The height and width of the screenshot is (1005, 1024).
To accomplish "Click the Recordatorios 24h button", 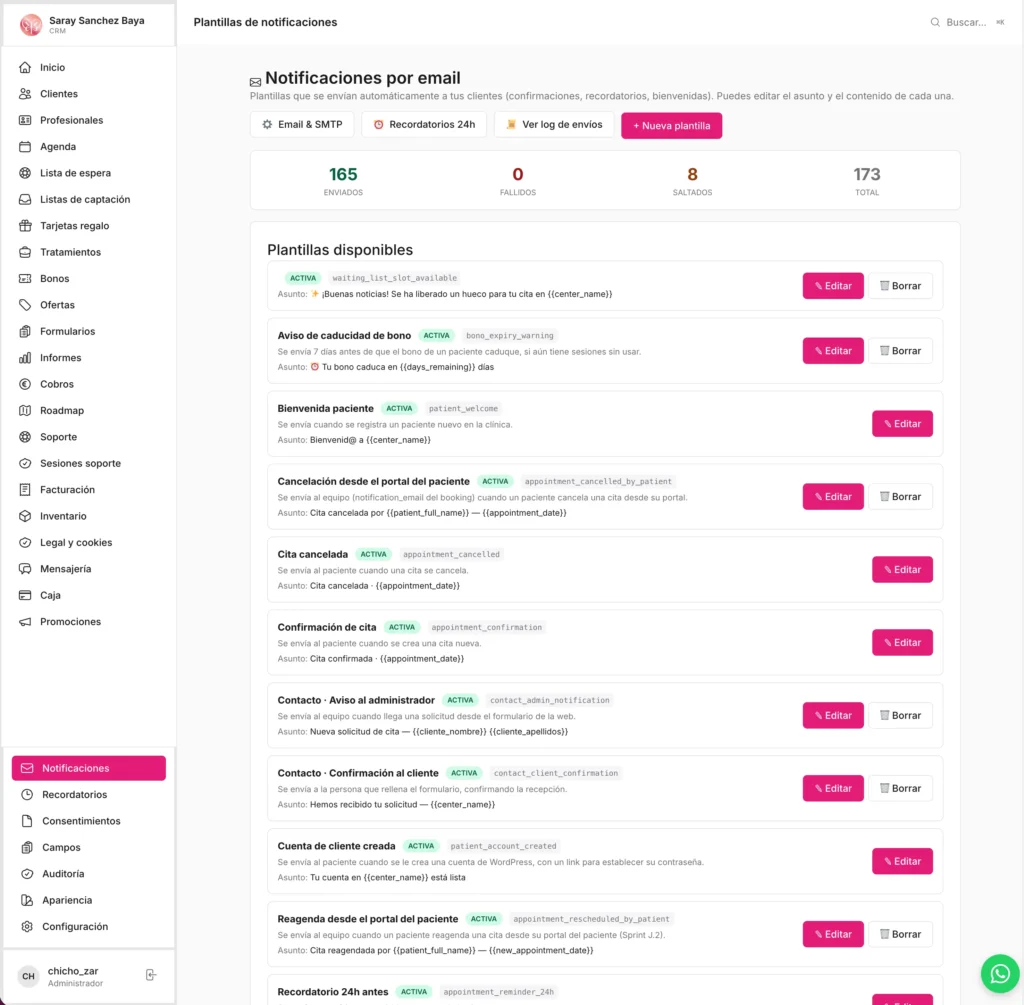I will click(424, 124).
